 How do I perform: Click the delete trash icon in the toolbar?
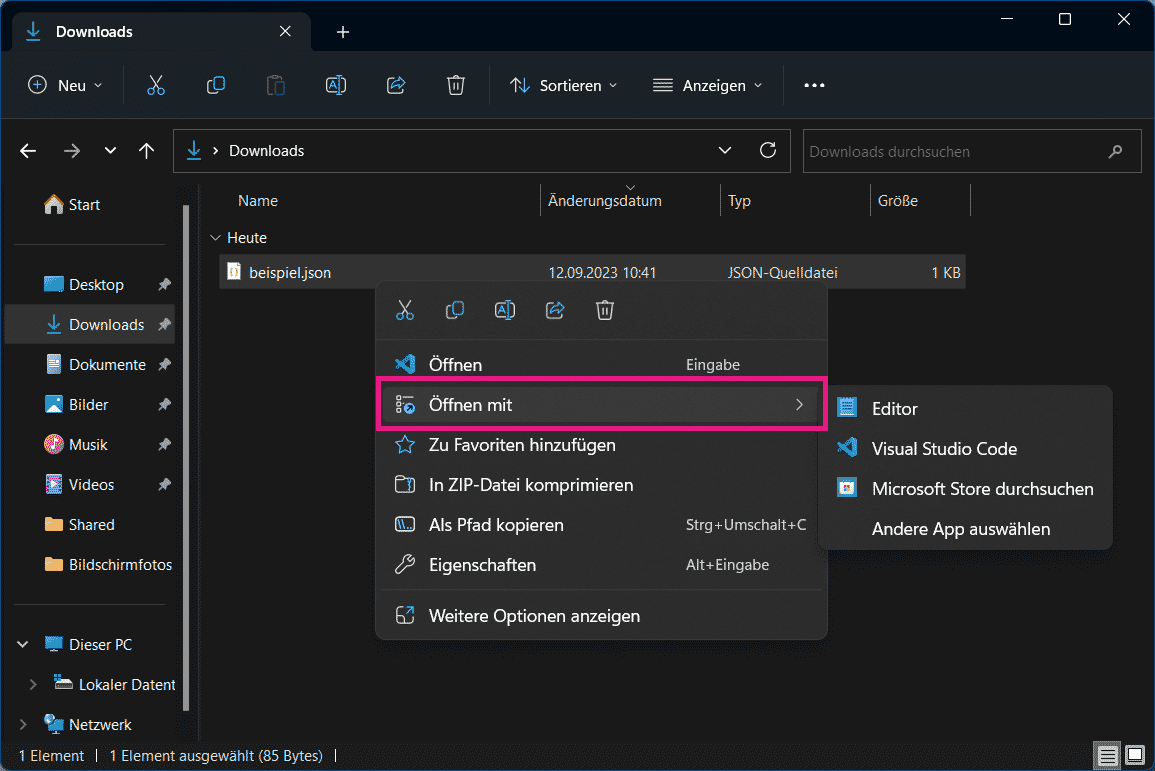(456, 86)
